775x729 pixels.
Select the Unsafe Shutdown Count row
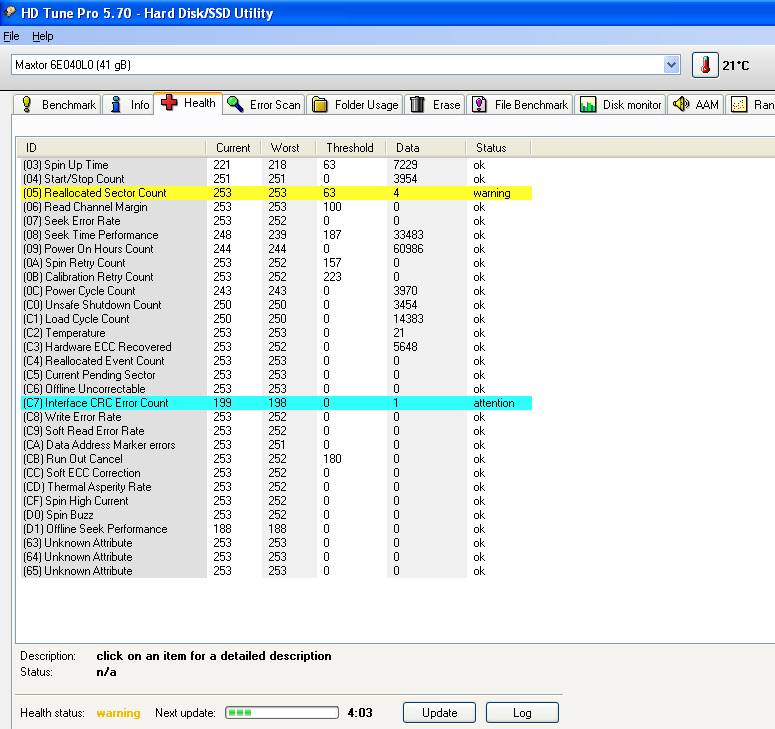[276, 305]
